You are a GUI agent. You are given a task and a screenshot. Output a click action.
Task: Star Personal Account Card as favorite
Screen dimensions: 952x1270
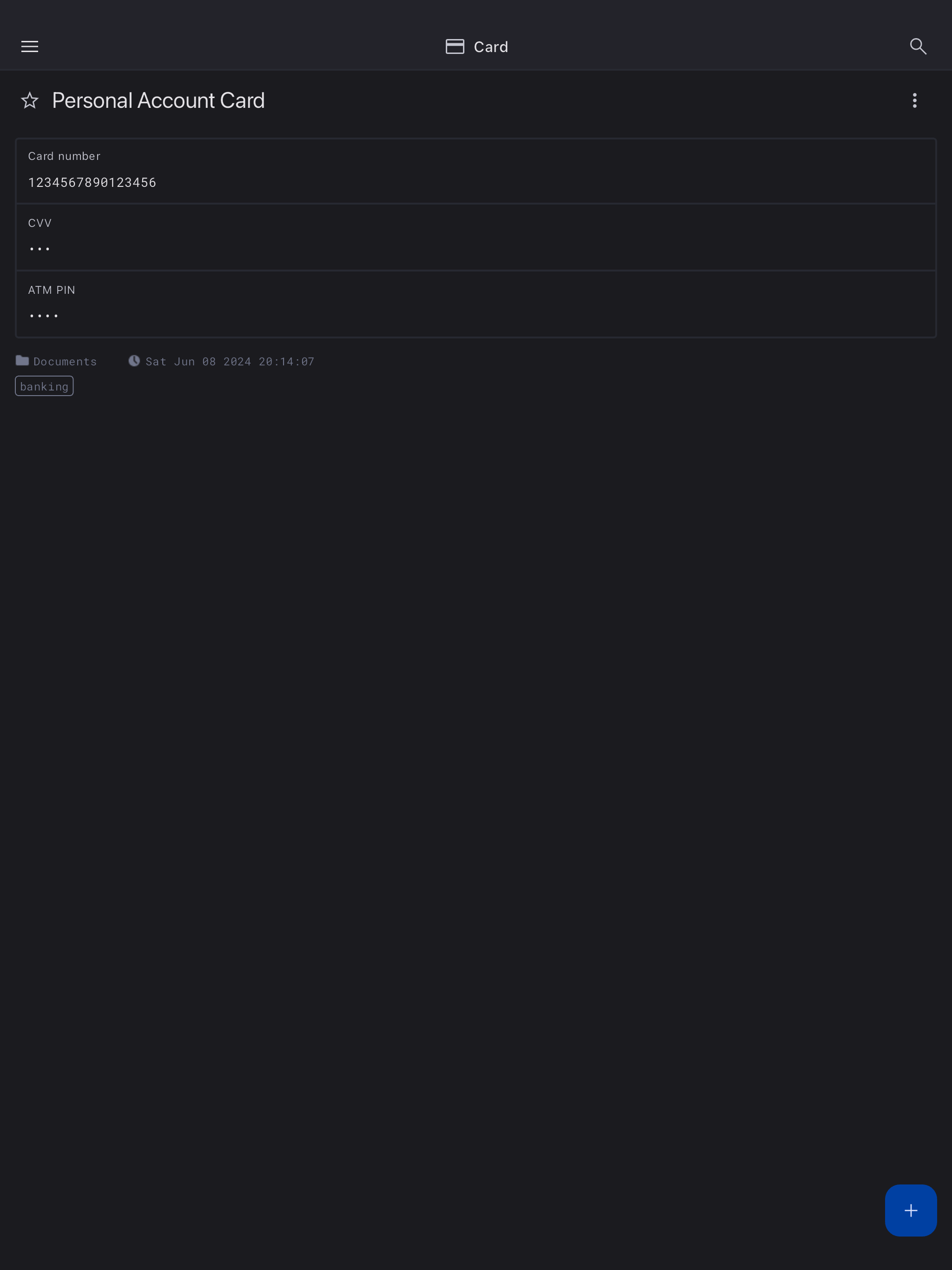[30, 101]
